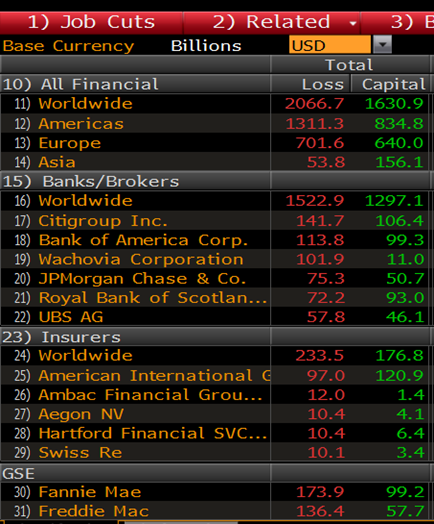Click Royal Bank of Scotland capital 93.0
Screen dimensions: 434x524
405,298
